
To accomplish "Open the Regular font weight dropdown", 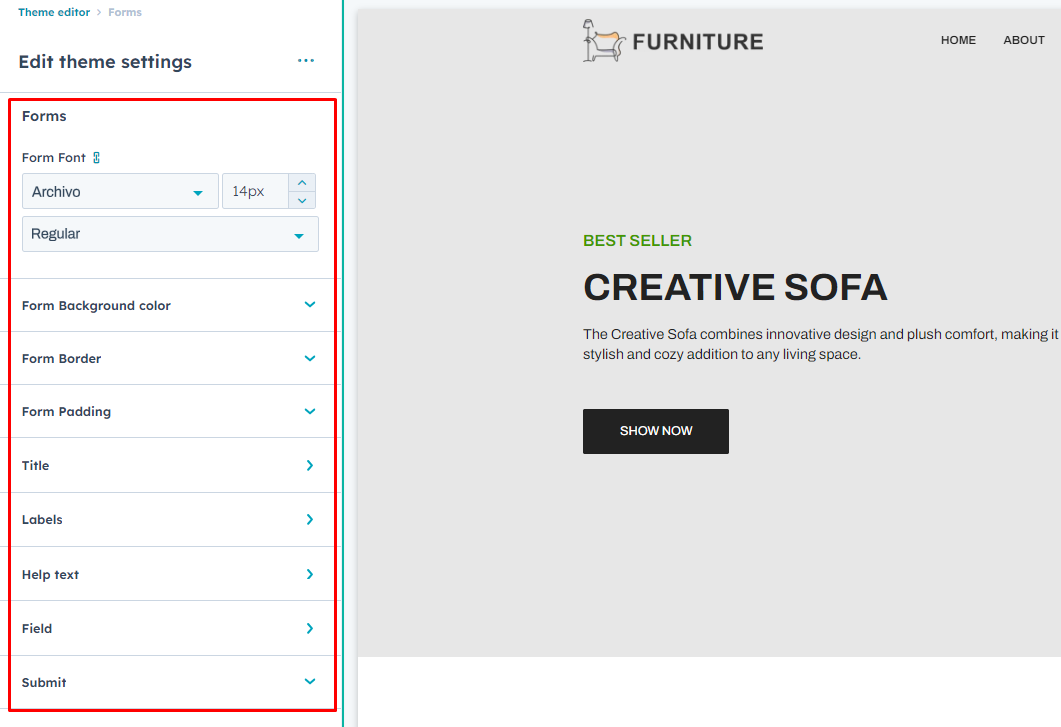I will pyautogui.click(x=170, y=234).
